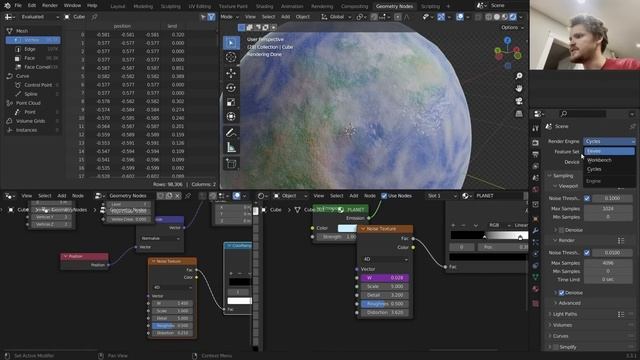Image resolution: width=640 pixels, height=360 pixels.
Task: Expand the Advanced sampling subpanel
Action: tap(569, 303)
